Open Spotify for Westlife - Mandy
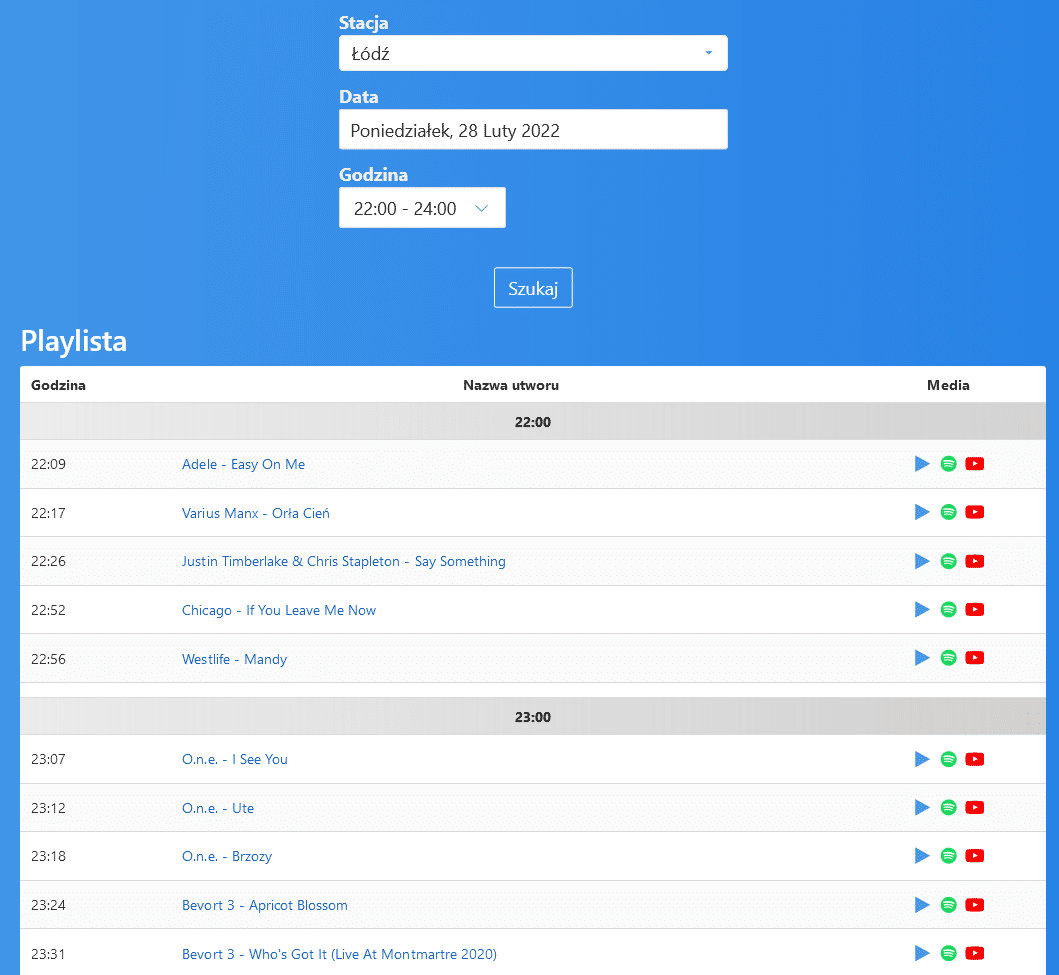Screen dimensions: 1059x975 tap(948, 658)
